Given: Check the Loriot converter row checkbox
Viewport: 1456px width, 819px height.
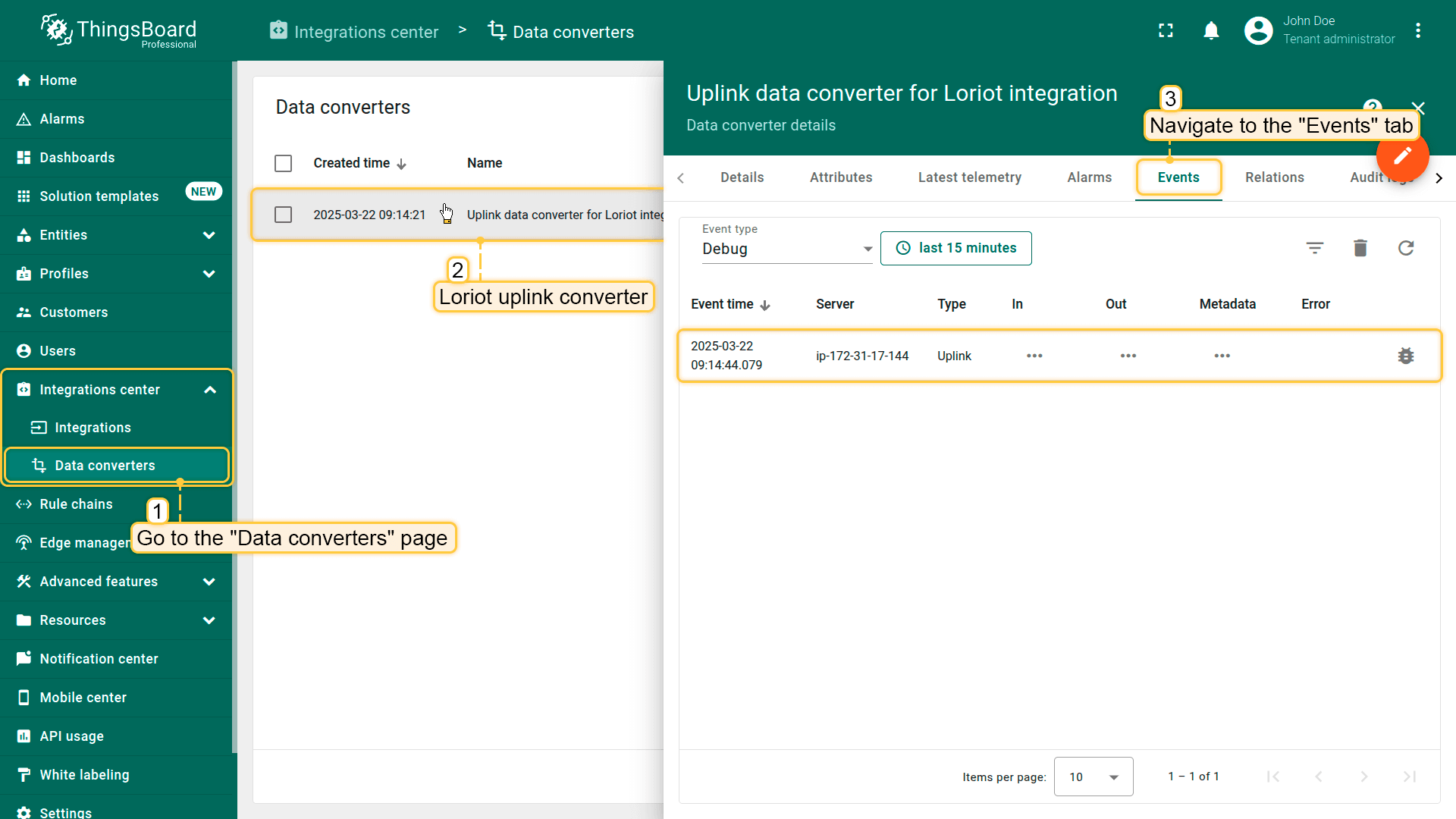Looking at the screenshot, I should coord(283,215).
